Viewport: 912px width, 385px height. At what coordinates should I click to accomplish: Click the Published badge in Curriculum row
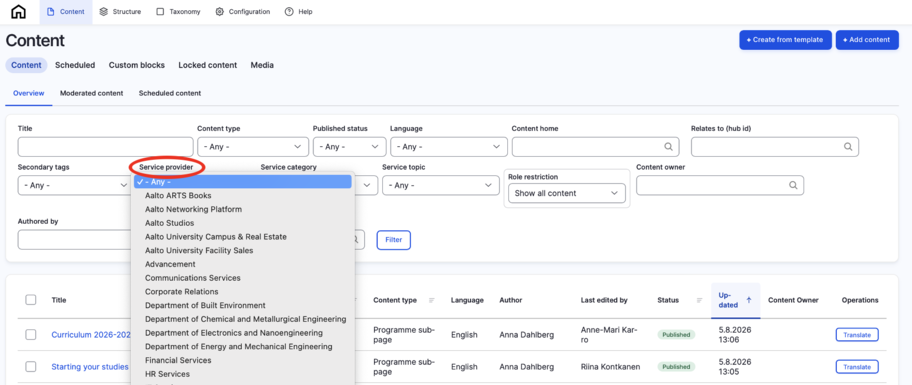pos(676,334)
